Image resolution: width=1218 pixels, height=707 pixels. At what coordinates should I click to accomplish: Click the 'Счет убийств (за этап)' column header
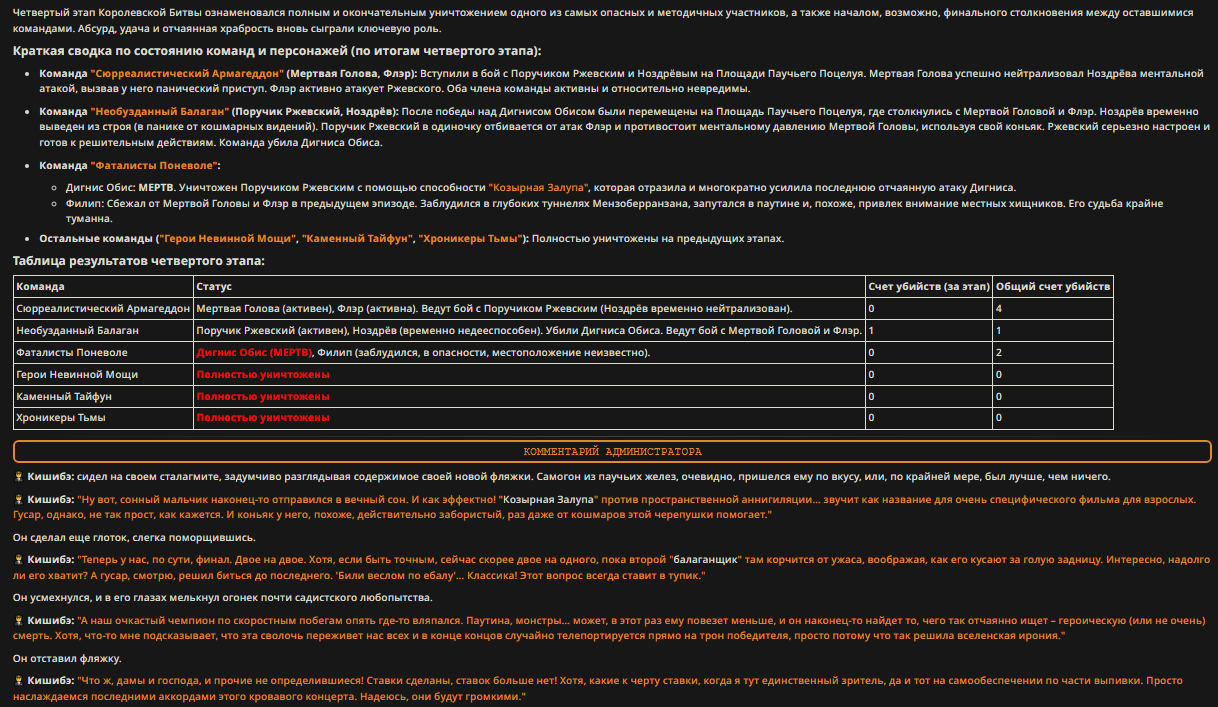929,287
